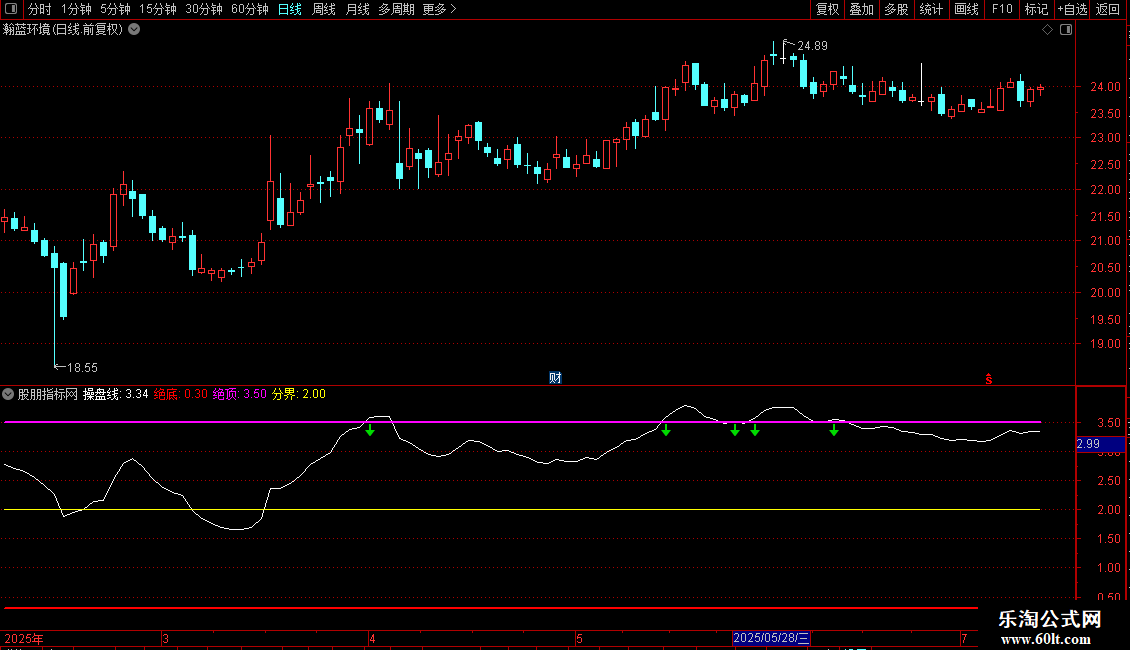
Task: Select the 15分钟 period
Action: (x=158, y=9)
